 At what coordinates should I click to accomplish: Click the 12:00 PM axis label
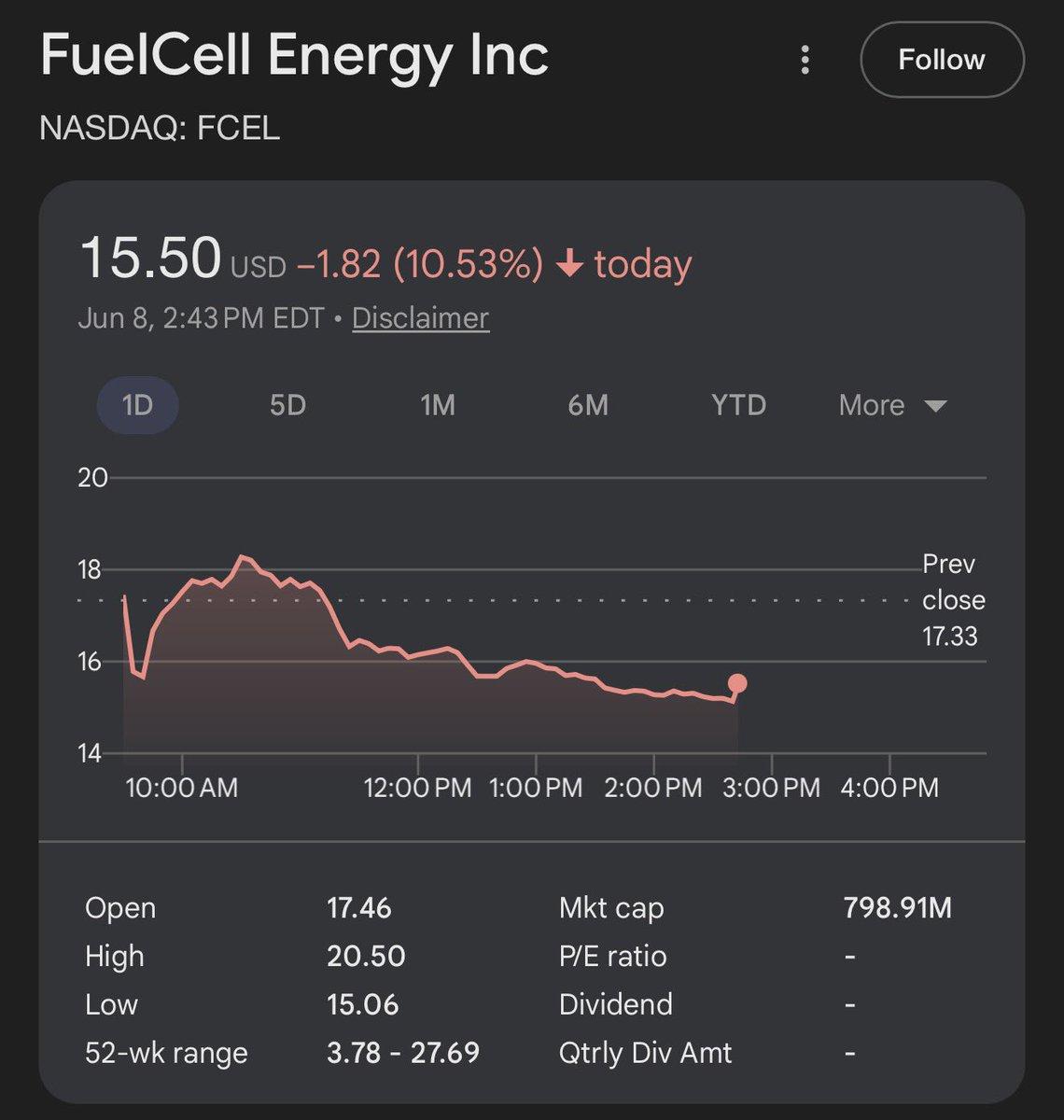pyautogui.click(x=417, y=788)
